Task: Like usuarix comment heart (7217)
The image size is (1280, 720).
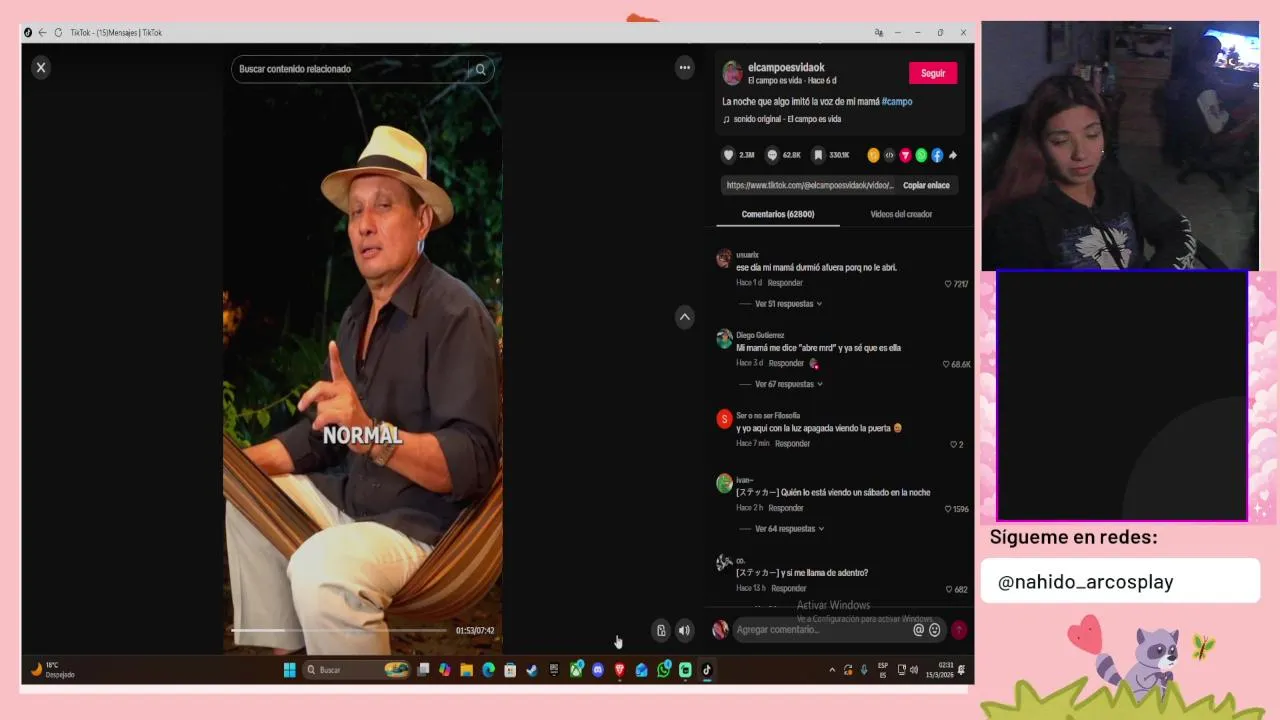Action: point(948,284)
